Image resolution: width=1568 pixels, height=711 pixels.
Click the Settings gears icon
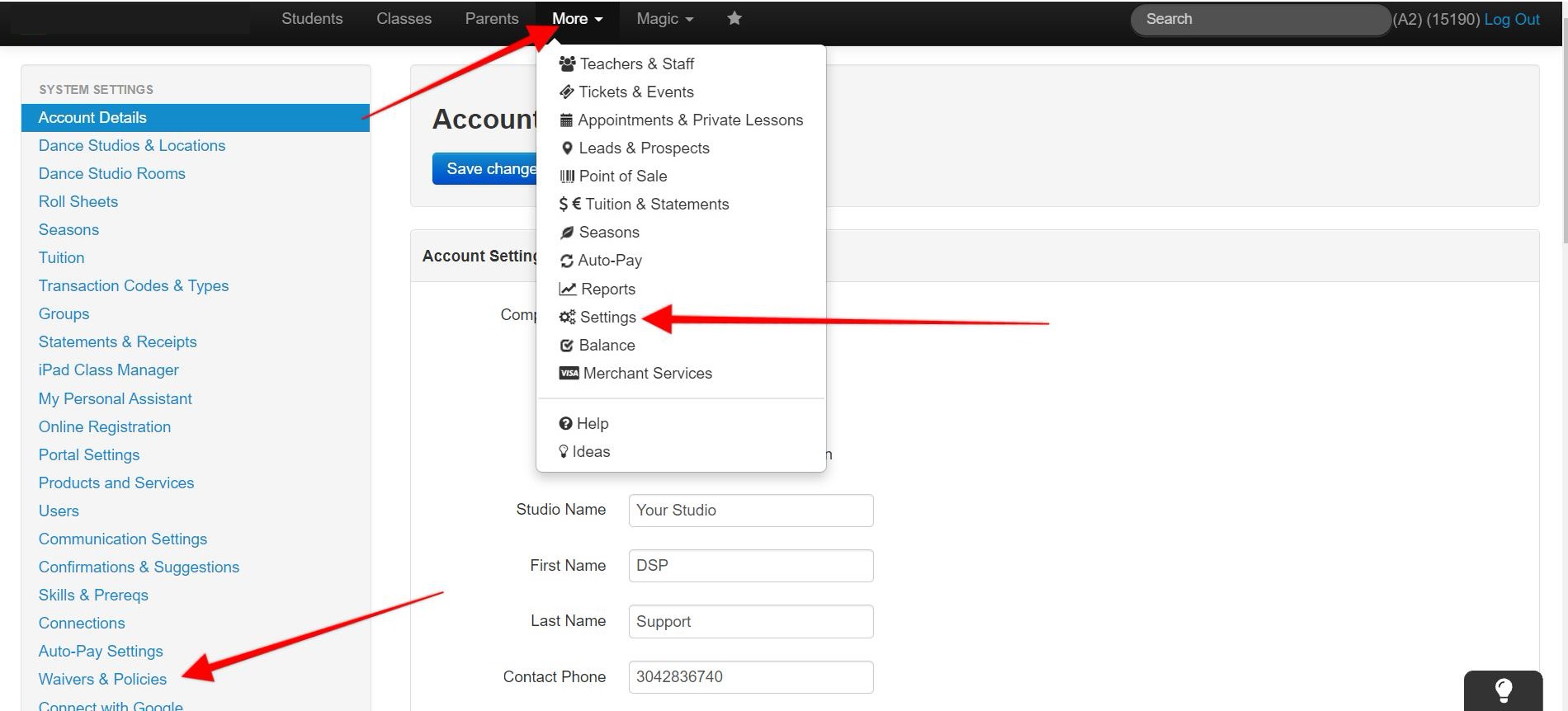click(x=567, y=317)
